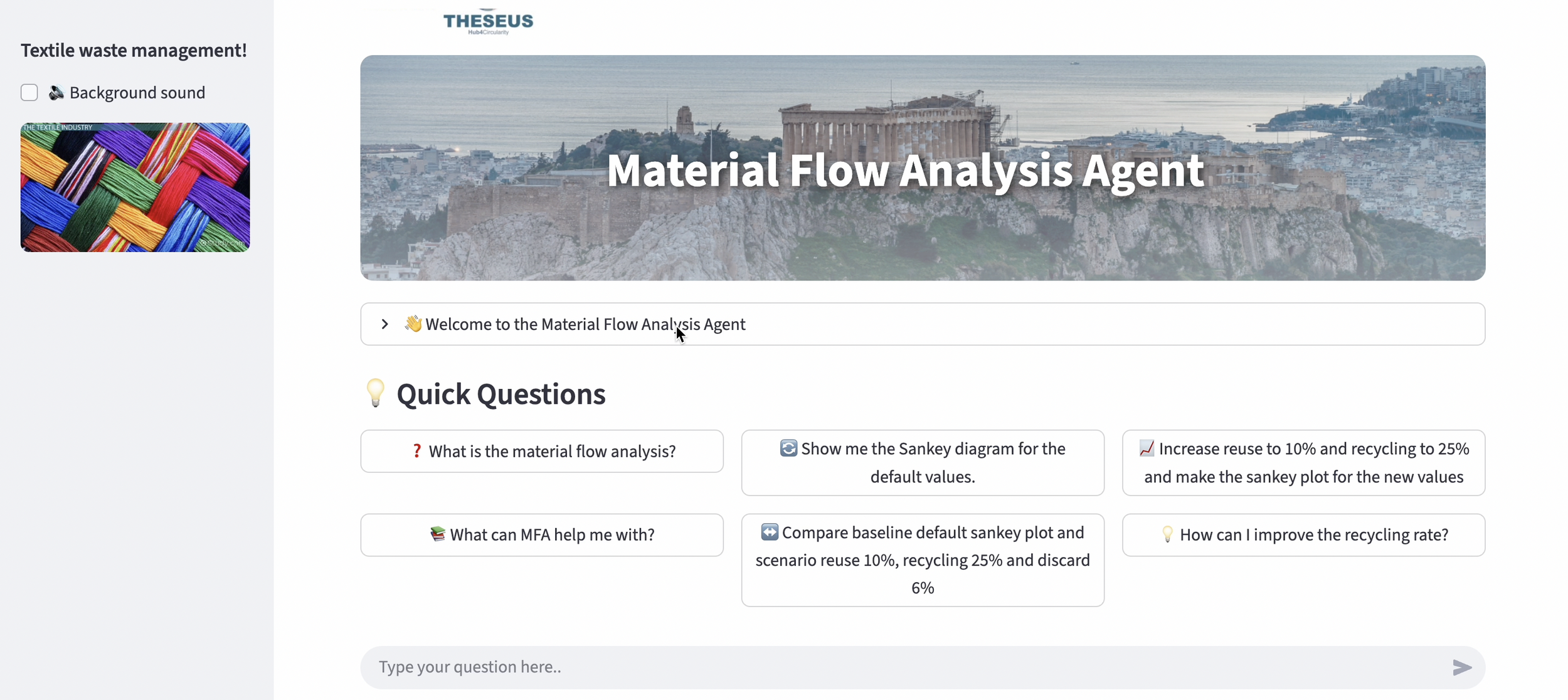Expand the welcome section chevron
1568x700 pixels.
385,324
